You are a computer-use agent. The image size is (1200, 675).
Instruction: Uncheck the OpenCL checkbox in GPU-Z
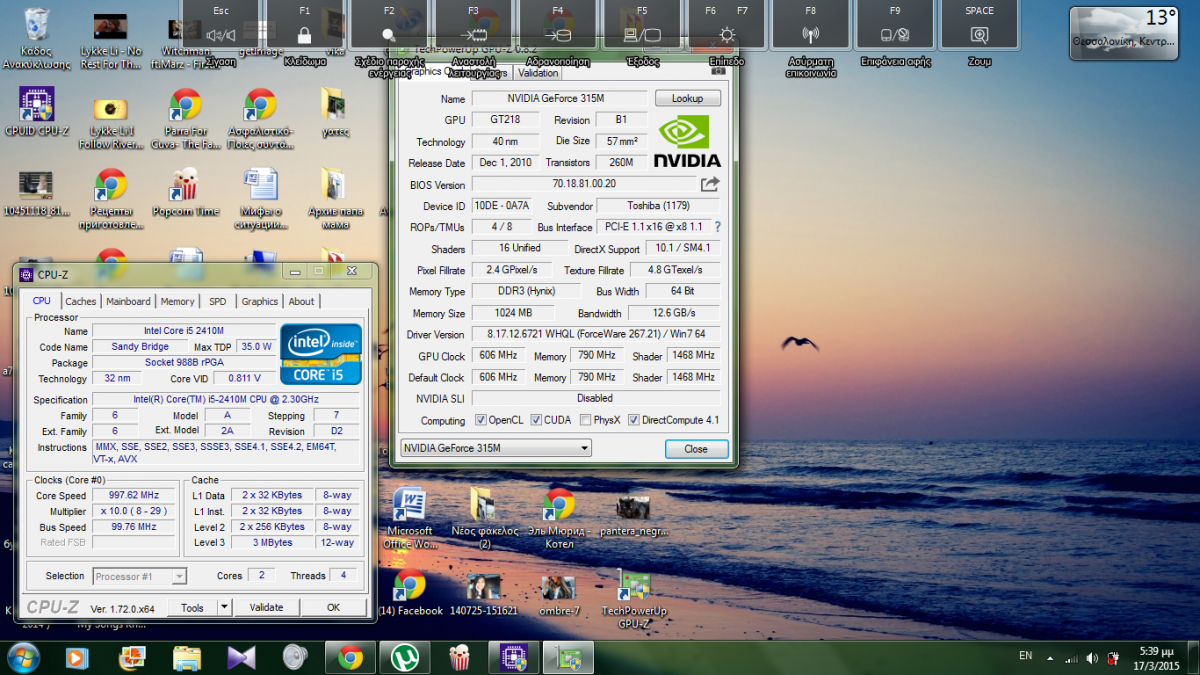(481, 420)
